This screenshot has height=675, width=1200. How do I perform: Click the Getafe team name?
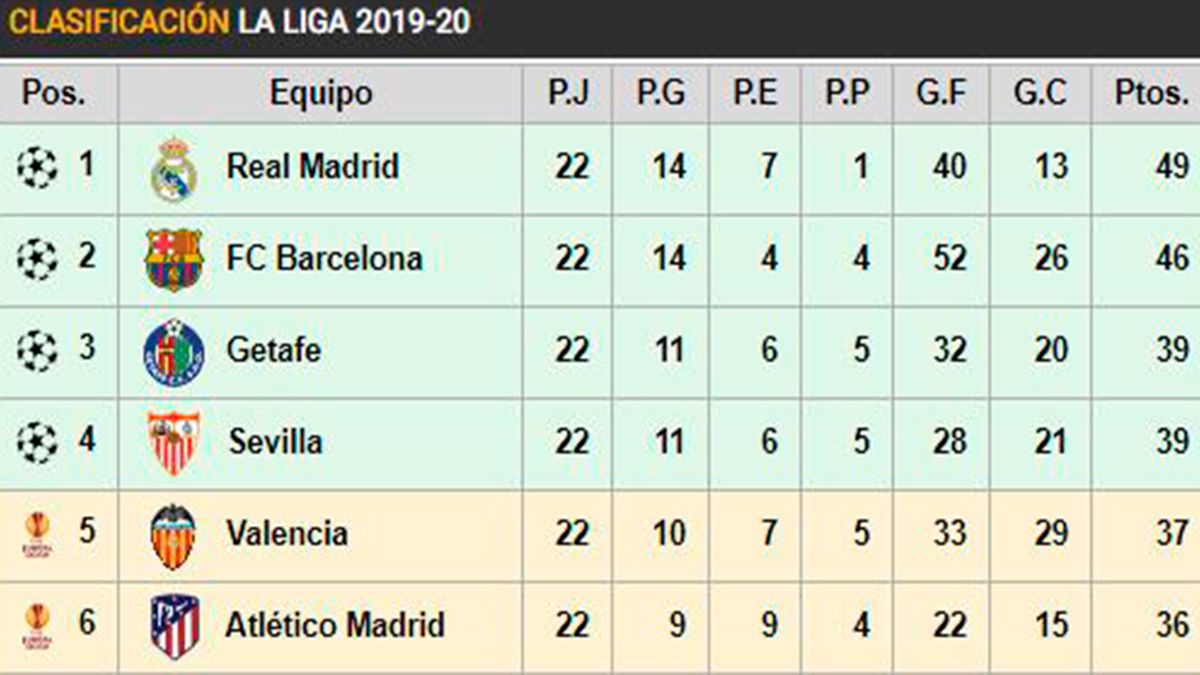[x=273, y=350]
